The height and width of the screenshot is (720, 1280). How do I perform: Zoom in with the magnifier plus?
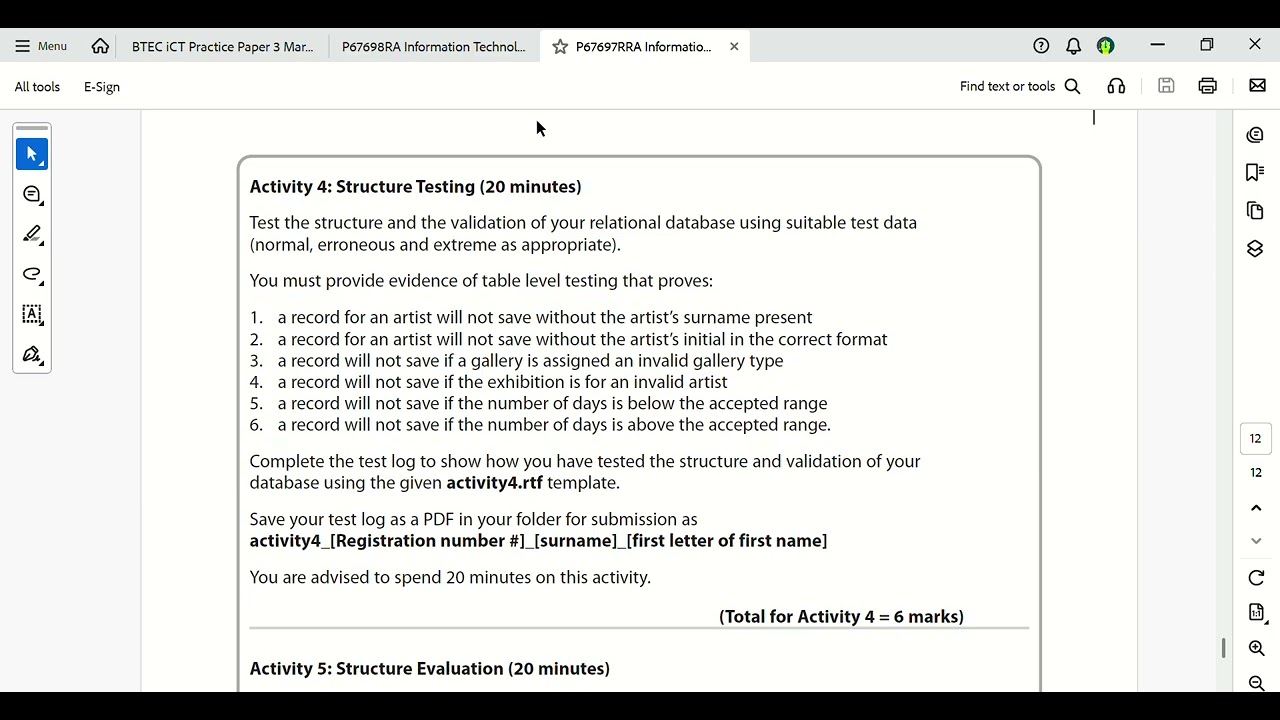[1256, 648]
